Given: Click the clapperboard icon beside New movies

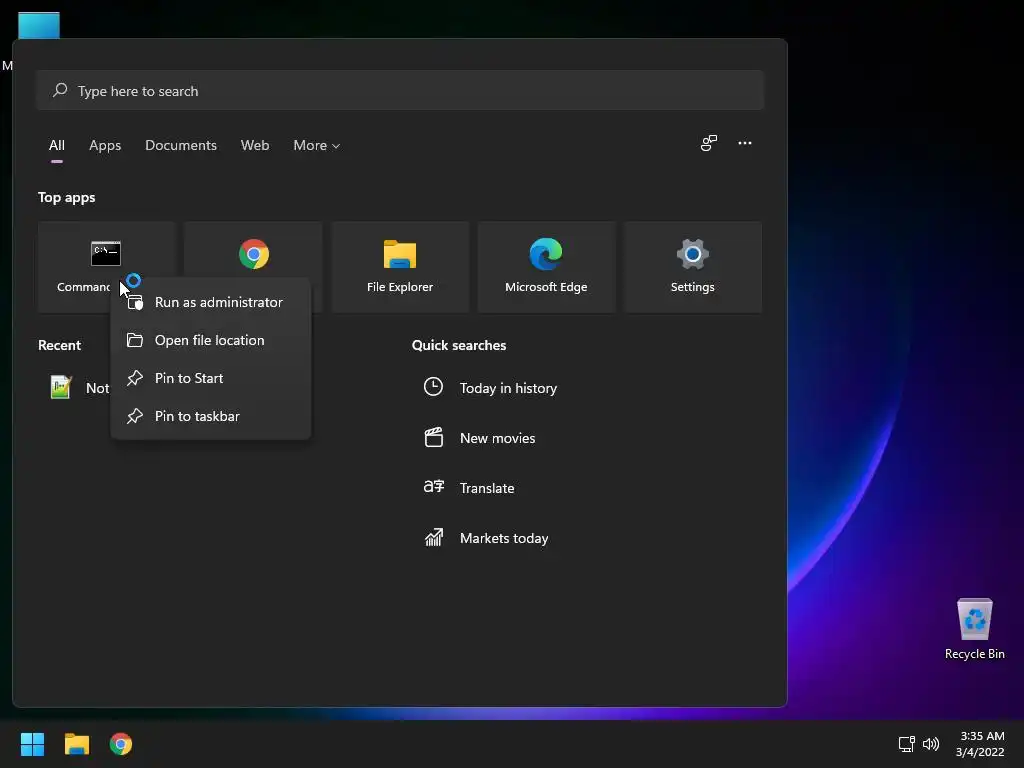Looking at the screenshot, I should tap(434, 437).
